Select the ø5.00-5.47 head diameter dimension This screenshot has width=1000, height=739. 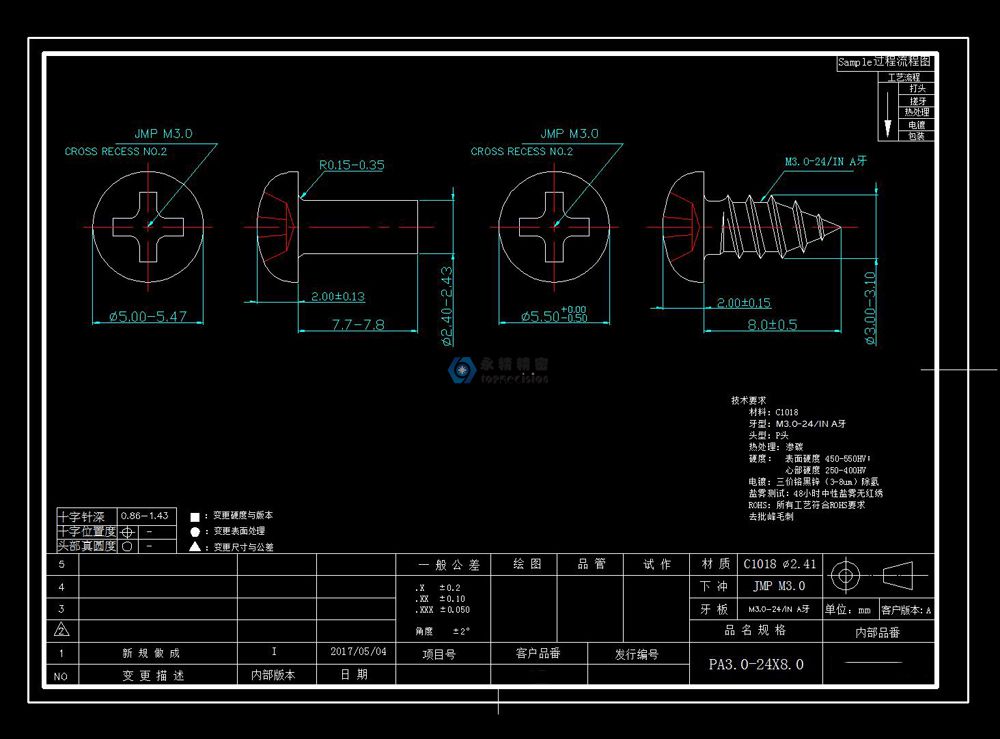[x=148, y=317]
